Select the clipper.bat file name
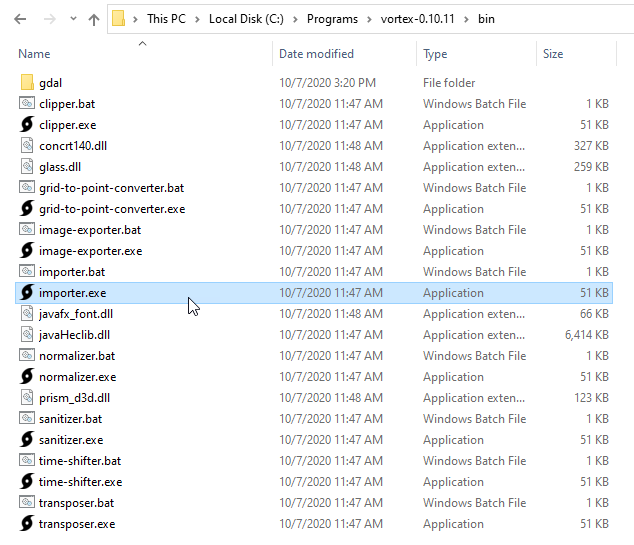634x545 pixels. coord(67,104)
